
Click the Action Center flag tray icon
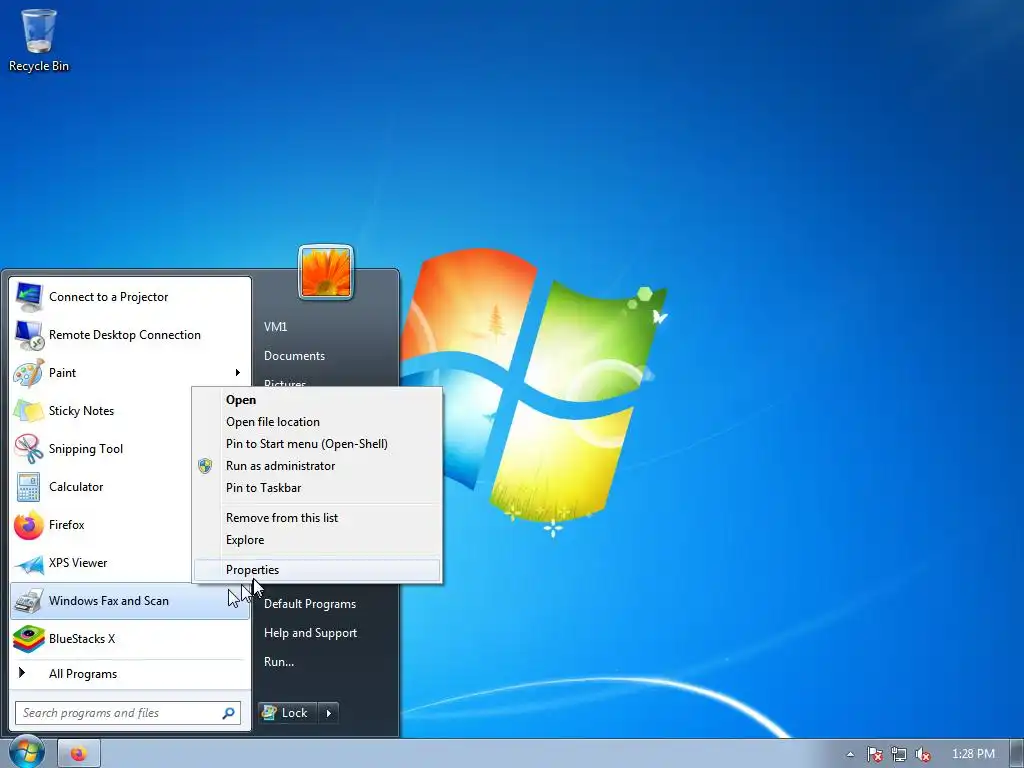coord(874,754)
